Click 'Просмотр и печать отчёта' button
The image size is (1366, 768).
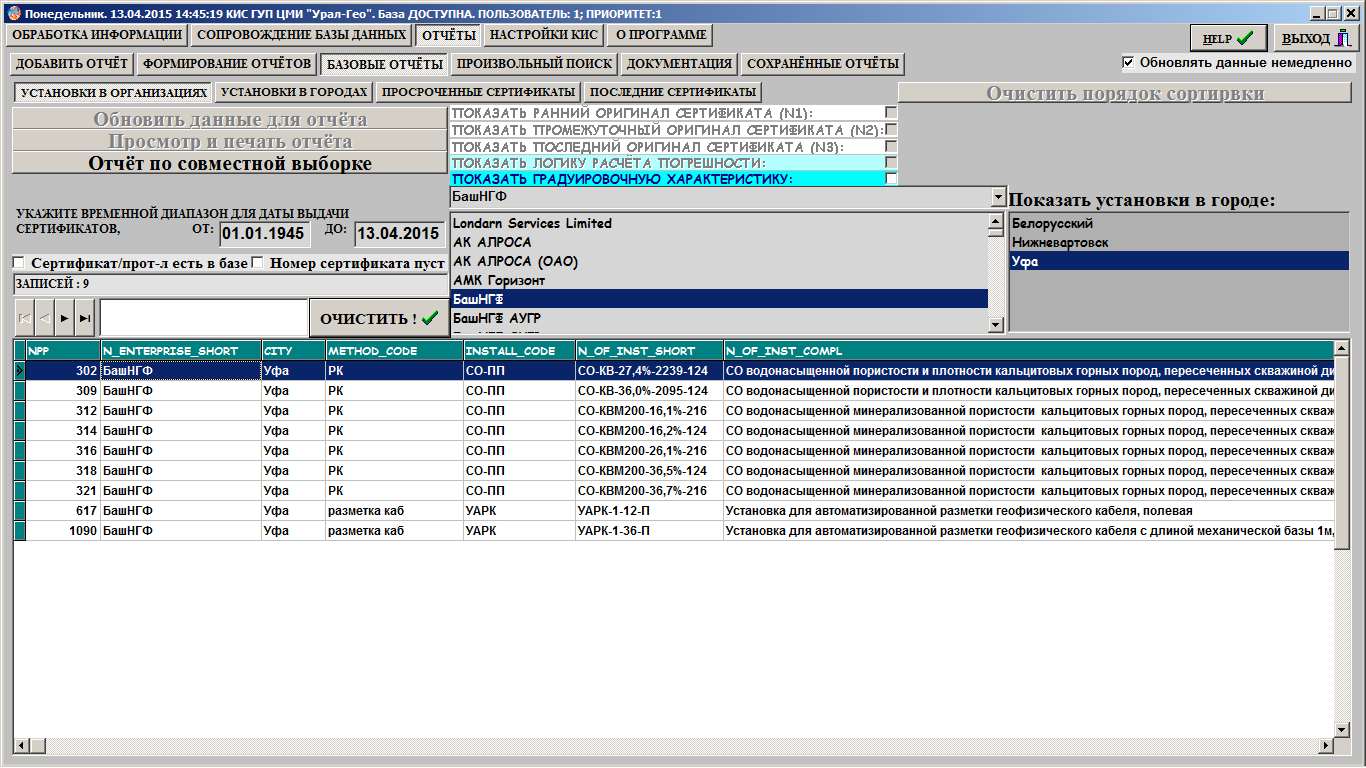click(x=229, y=141)
